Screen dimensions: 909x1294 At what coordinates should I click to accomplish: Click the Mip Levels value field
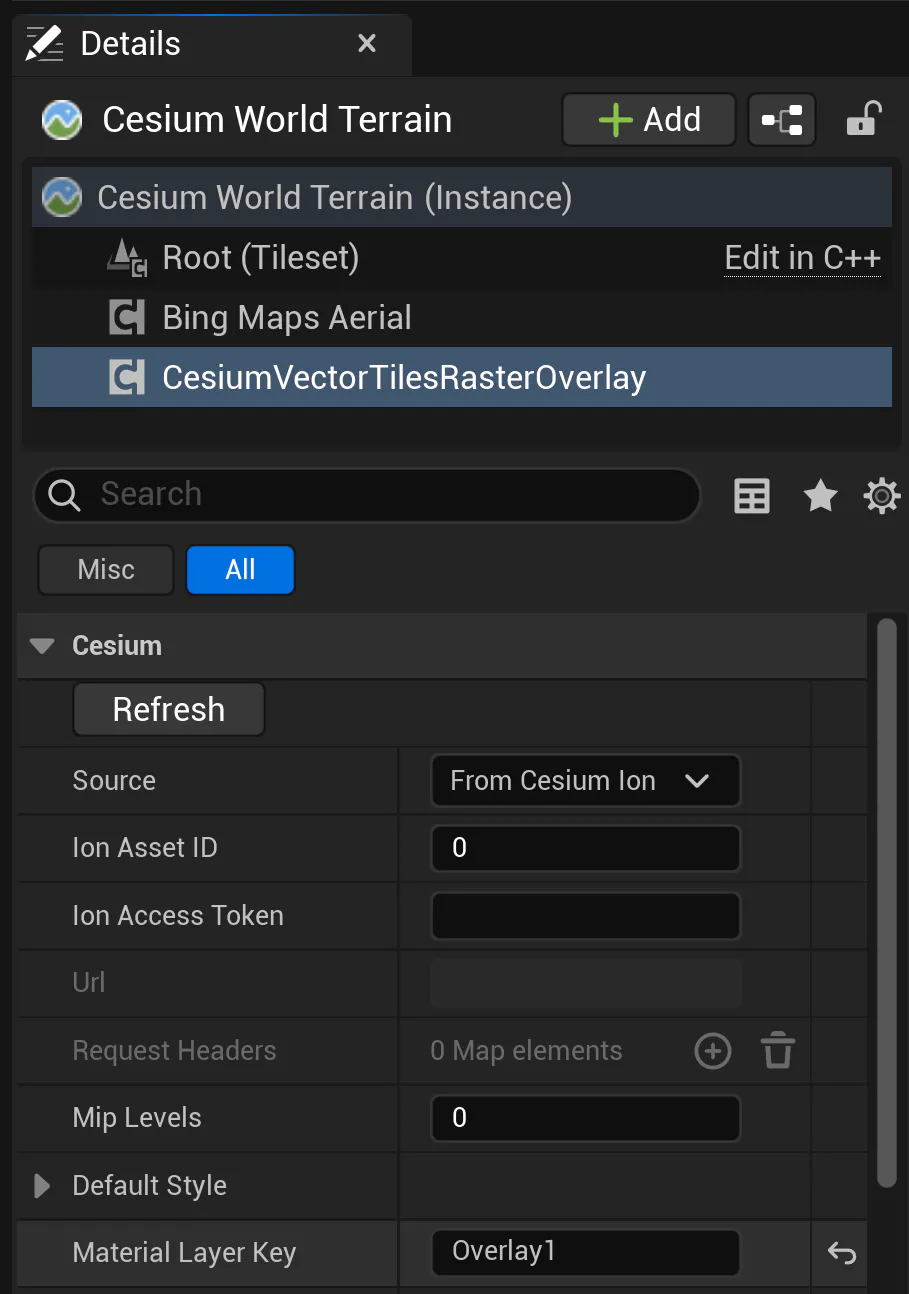(586, 1118)
